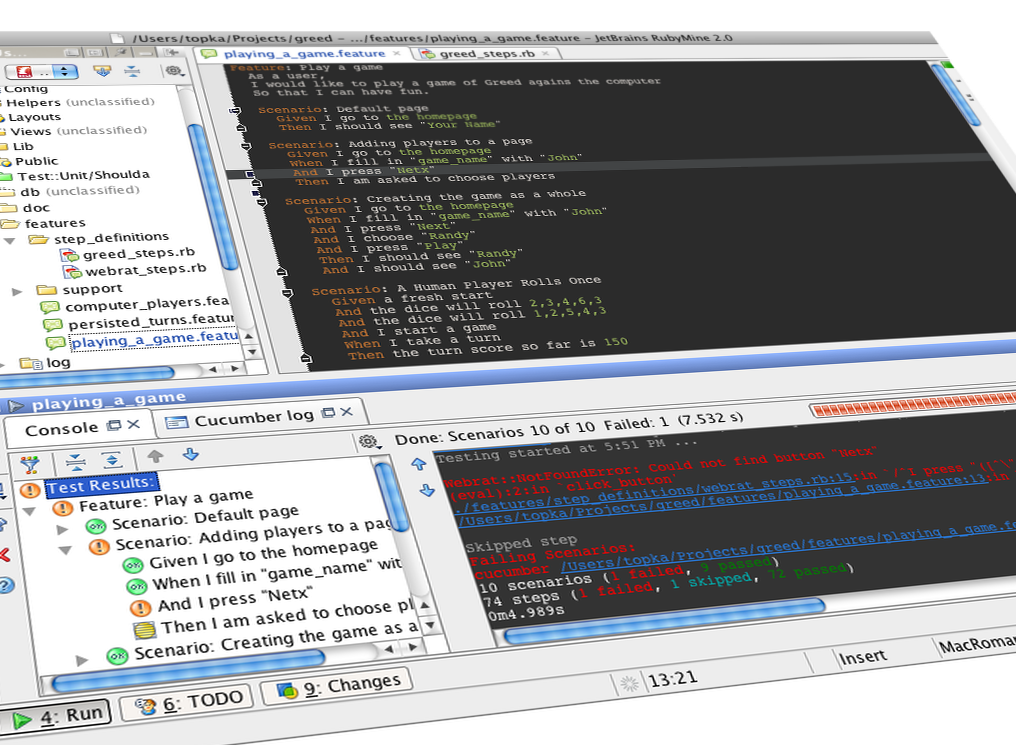Screen dimensions: 1016x745
Task: Go to previous failed test
Action: [x=156, y=456]
